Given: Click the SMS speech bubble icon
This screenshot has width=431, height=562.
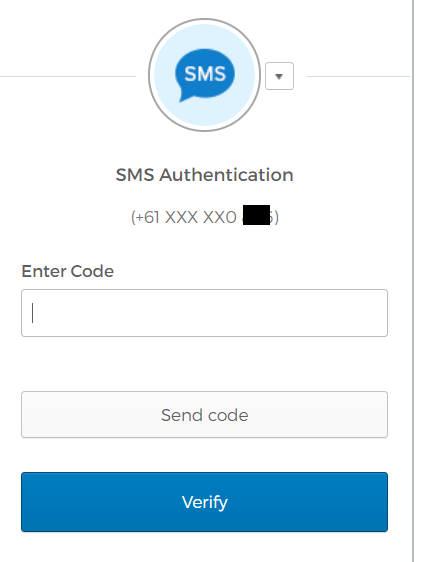Looking at the screenshot, I should tap(205, 75).
